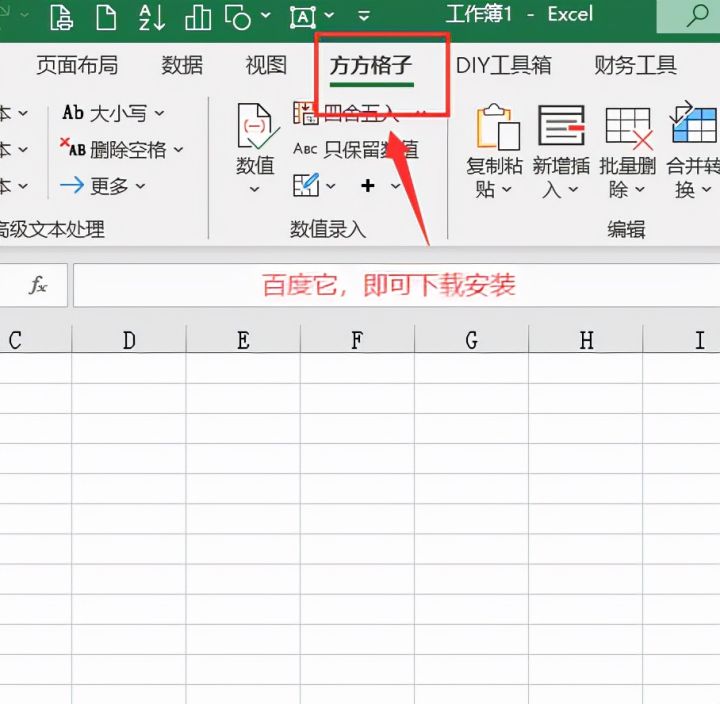Expand dropdown next to table pencil icon
Viewport: 720px width, 704px height.
coord(331,186)
